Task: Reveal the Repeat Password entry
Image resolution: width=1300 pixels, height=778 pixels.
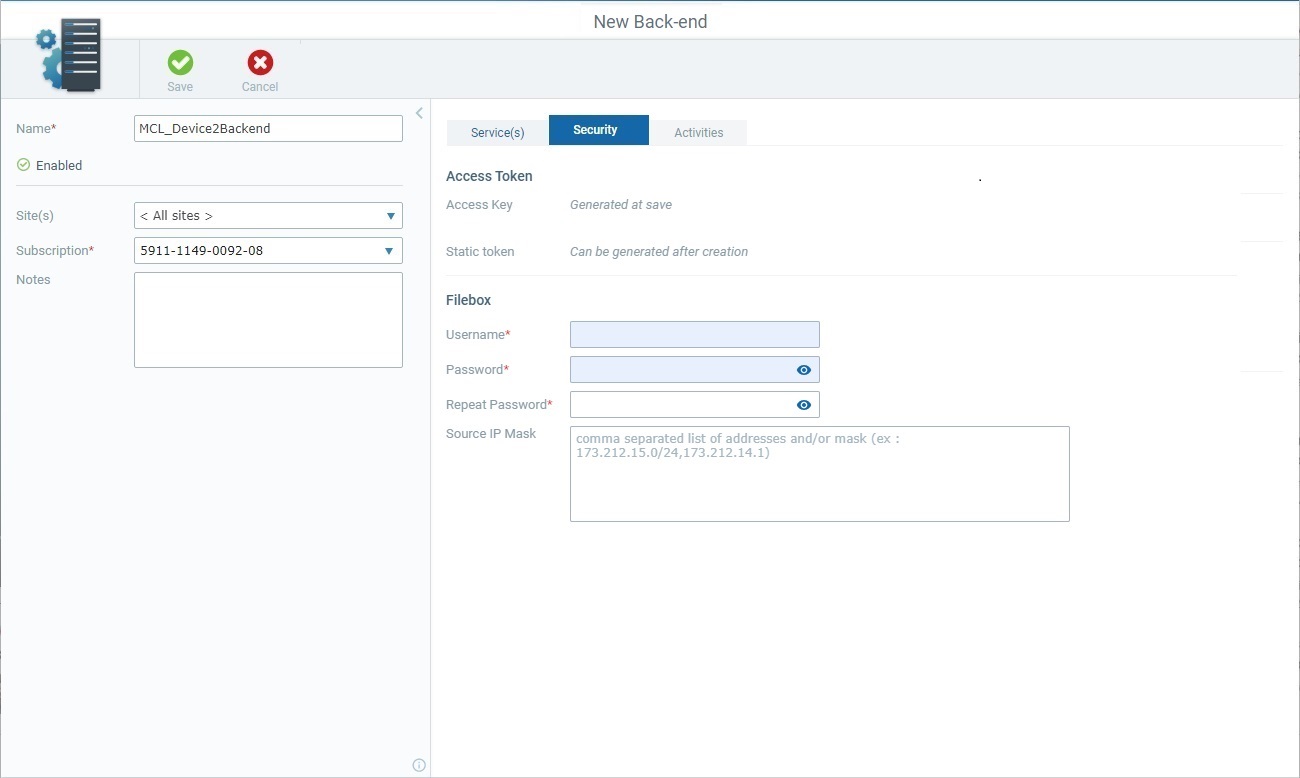Action: pyautogui.click(x=803, y=404)
